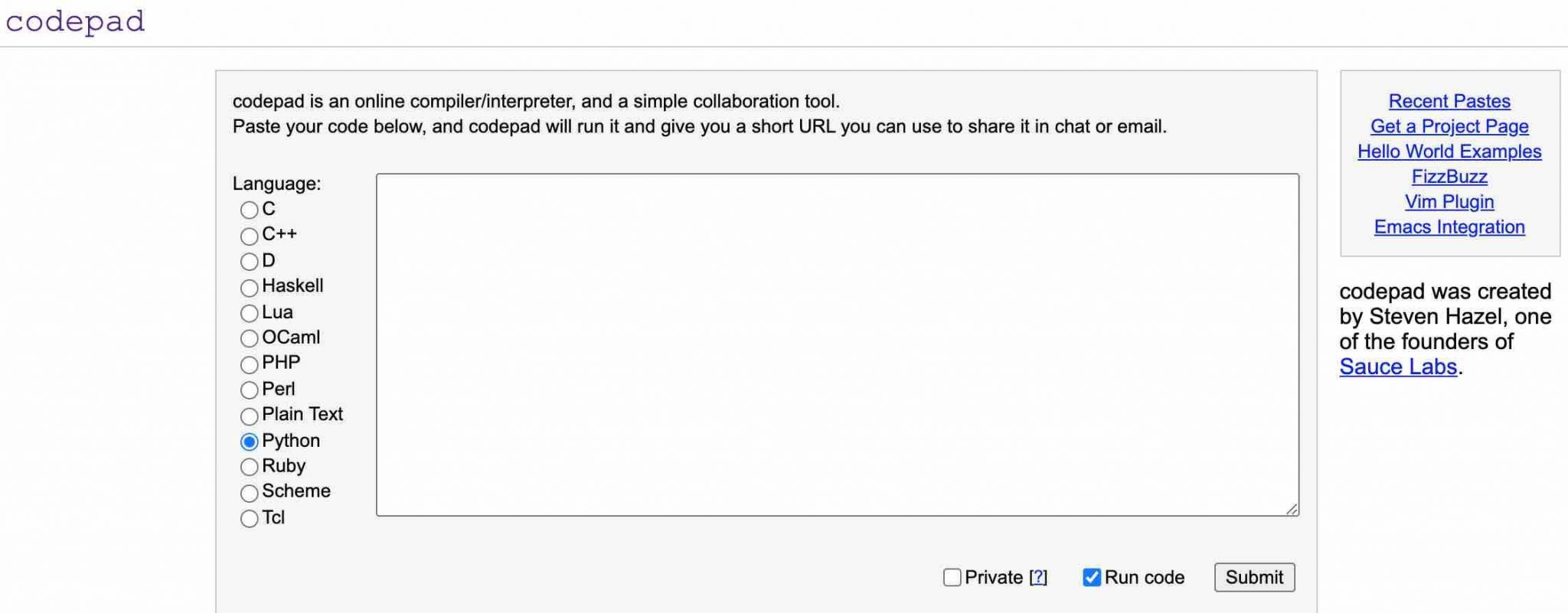Uncheck the Run code option
Image resolution: width=1568 pixels, height=613 pixels.
1093,578
